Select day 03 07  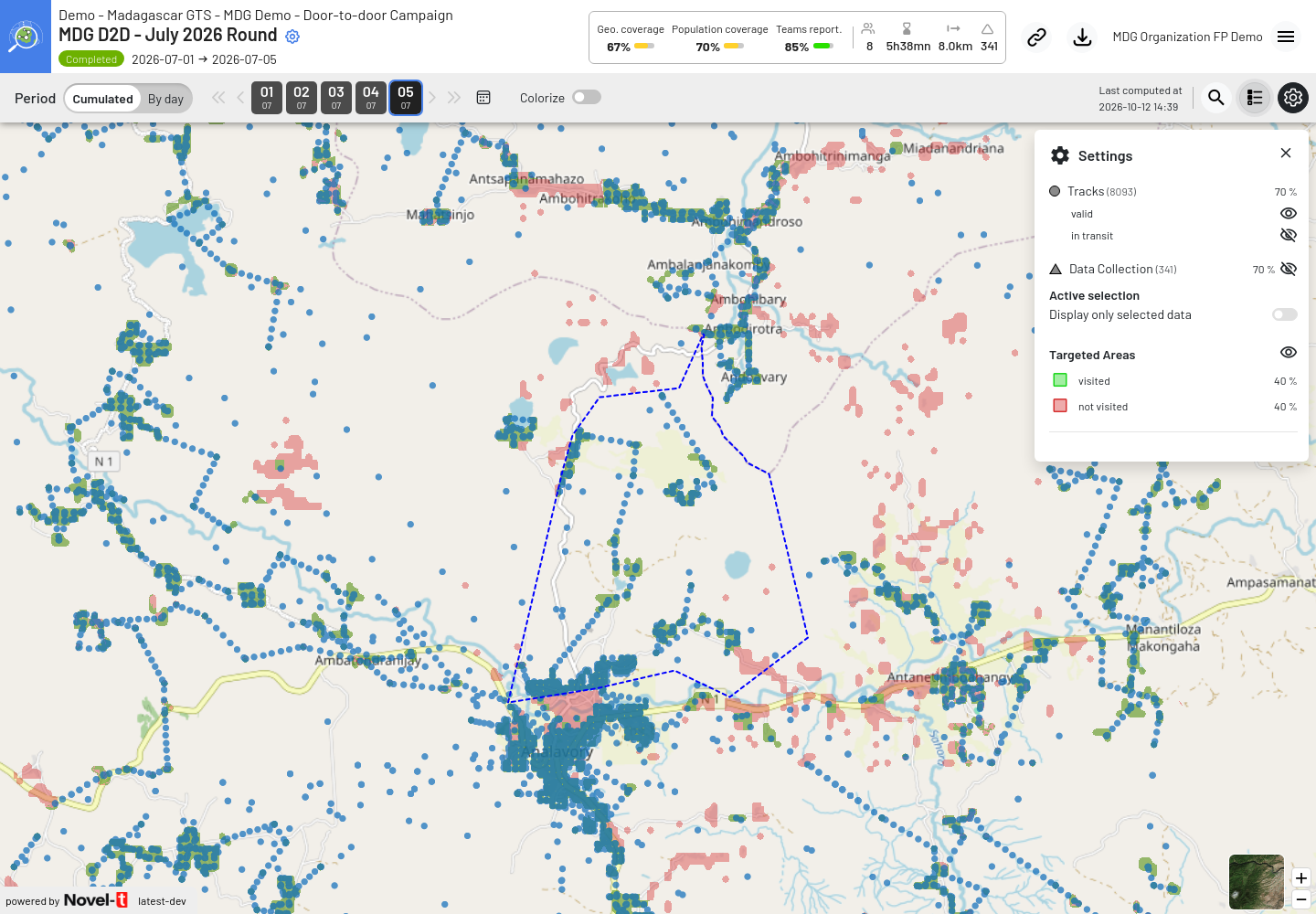pos(336,98)
